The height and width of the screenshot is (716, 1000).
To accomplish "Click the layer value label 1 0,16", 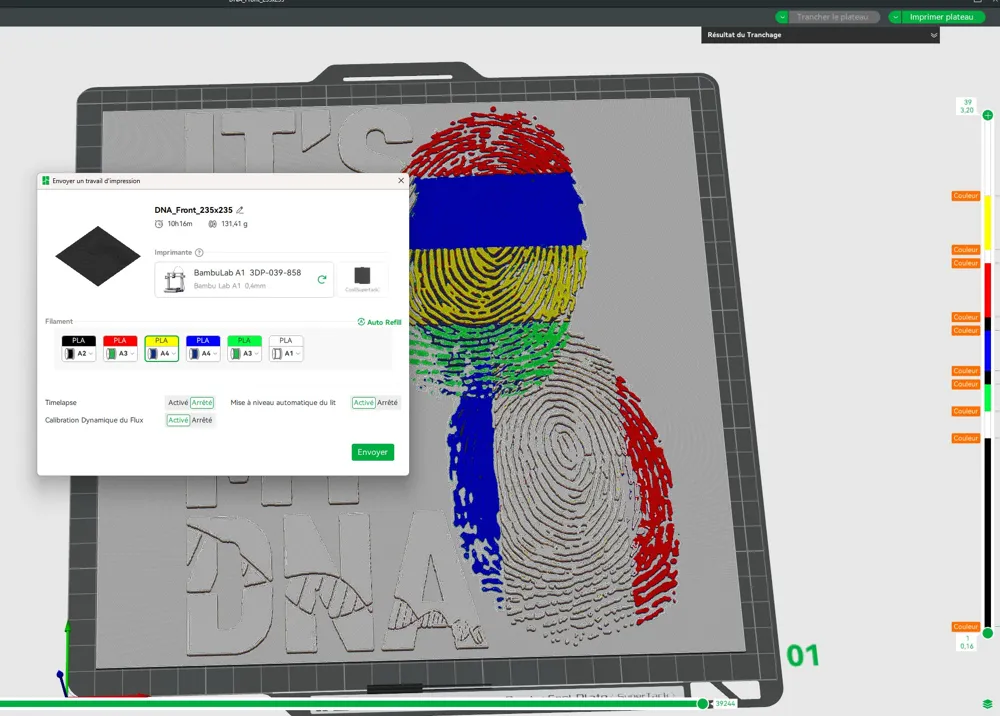I will tap(967, 642).
